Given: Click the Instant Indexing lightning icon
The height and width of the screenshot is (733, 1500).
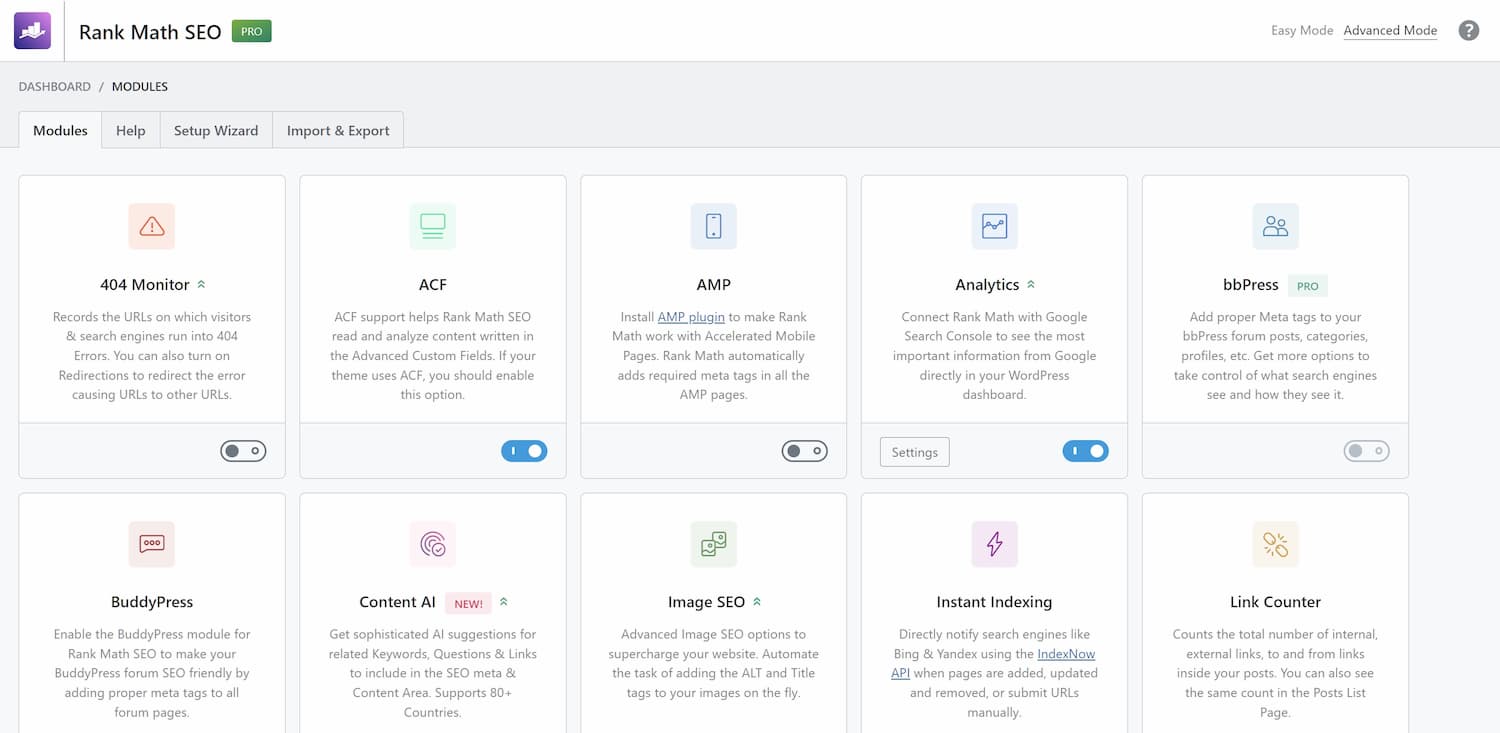Looking at the screenshot, I should coord(994,544).
